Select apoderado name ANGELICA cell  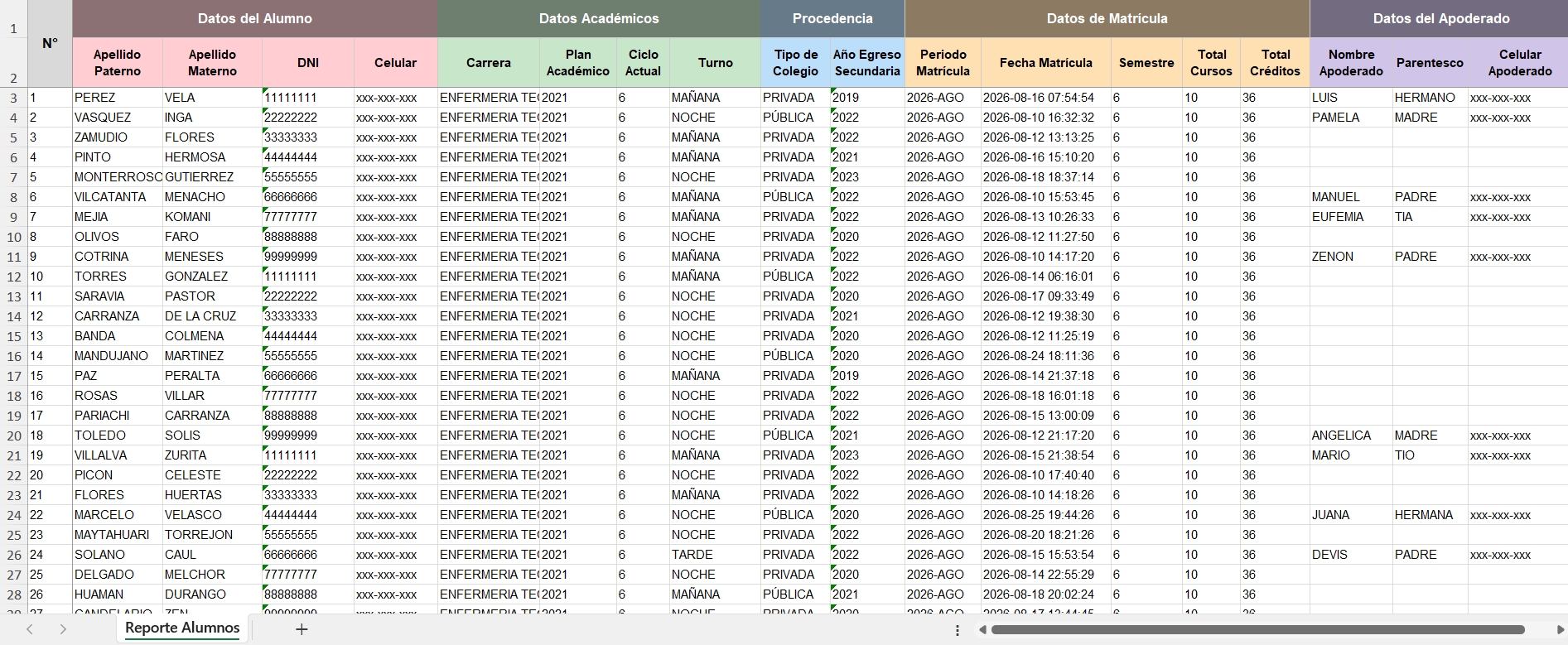point(1351,436)
